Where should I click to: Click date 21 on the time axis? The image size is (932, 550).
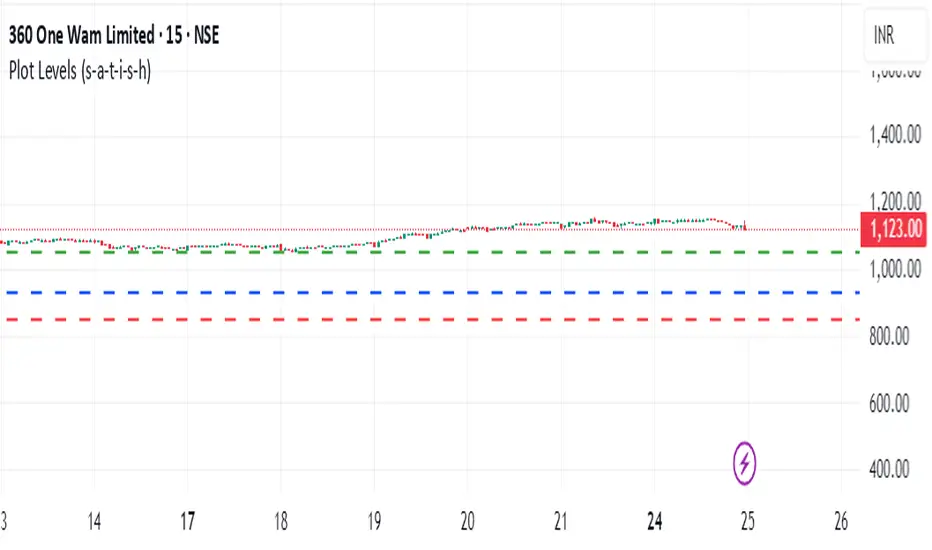pyautogui.click(x=560, y=520)
